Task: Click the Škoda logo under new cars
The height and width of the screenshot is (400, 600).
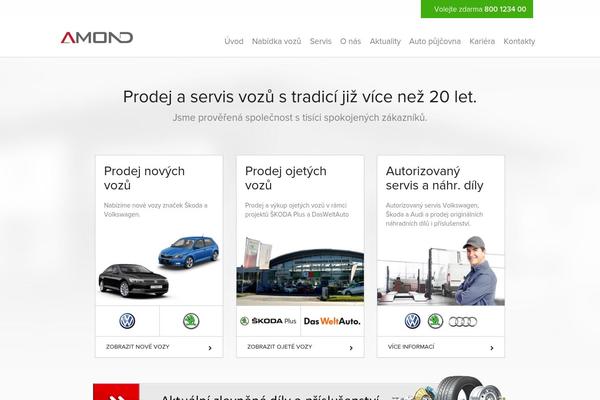Action: (191, 321)
